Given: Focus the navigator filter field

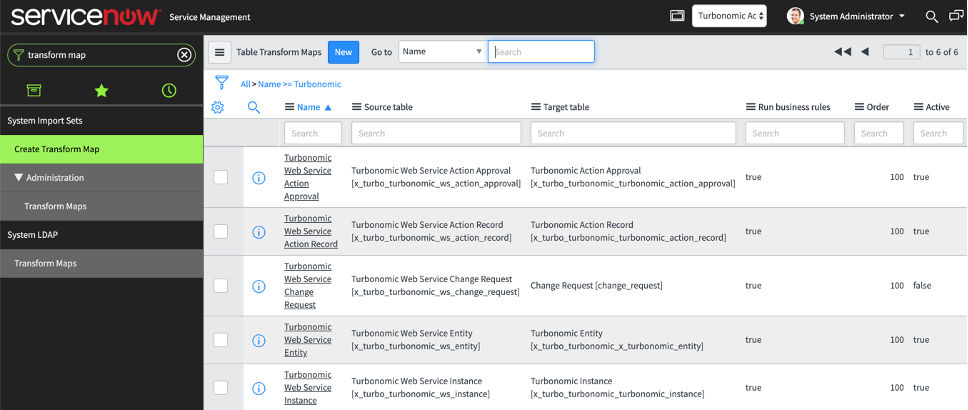Looking at the screenshot, I should click(101, 55).
